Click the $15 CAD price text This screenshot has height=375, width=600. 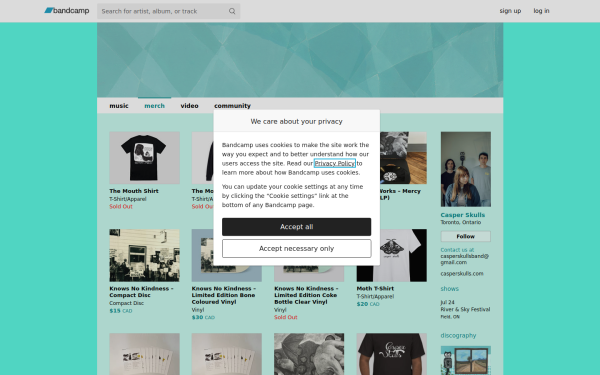pos(121,311)
